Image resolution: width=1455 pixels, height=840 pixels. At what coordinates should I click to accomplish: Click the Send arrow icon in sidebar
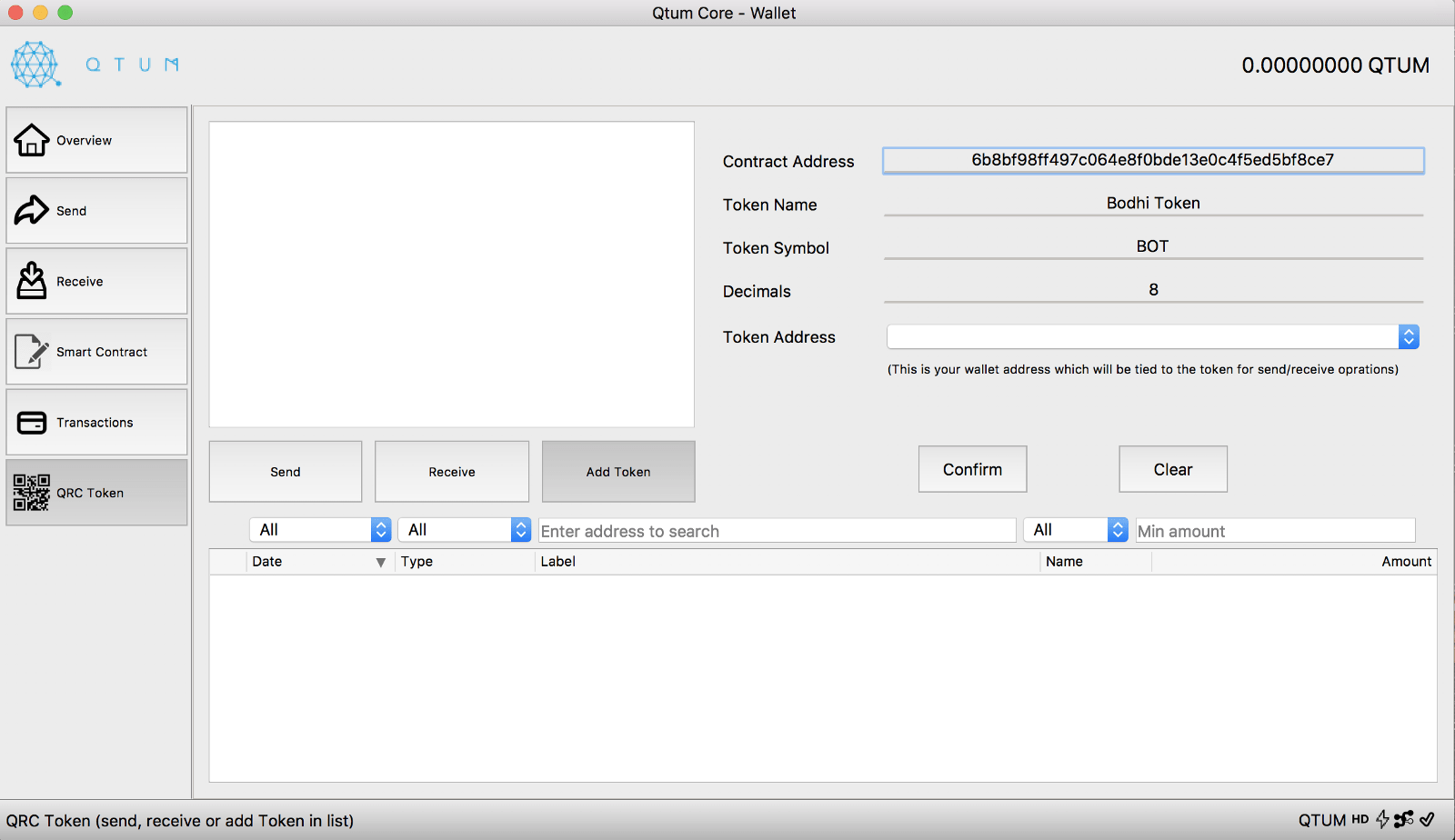click(31, 210)
